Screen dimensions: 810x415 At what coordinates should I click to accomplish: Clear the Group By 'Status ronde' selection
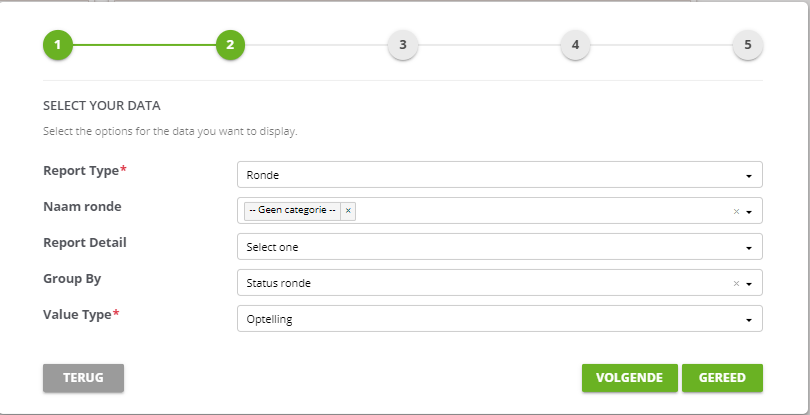coord(736,283)
